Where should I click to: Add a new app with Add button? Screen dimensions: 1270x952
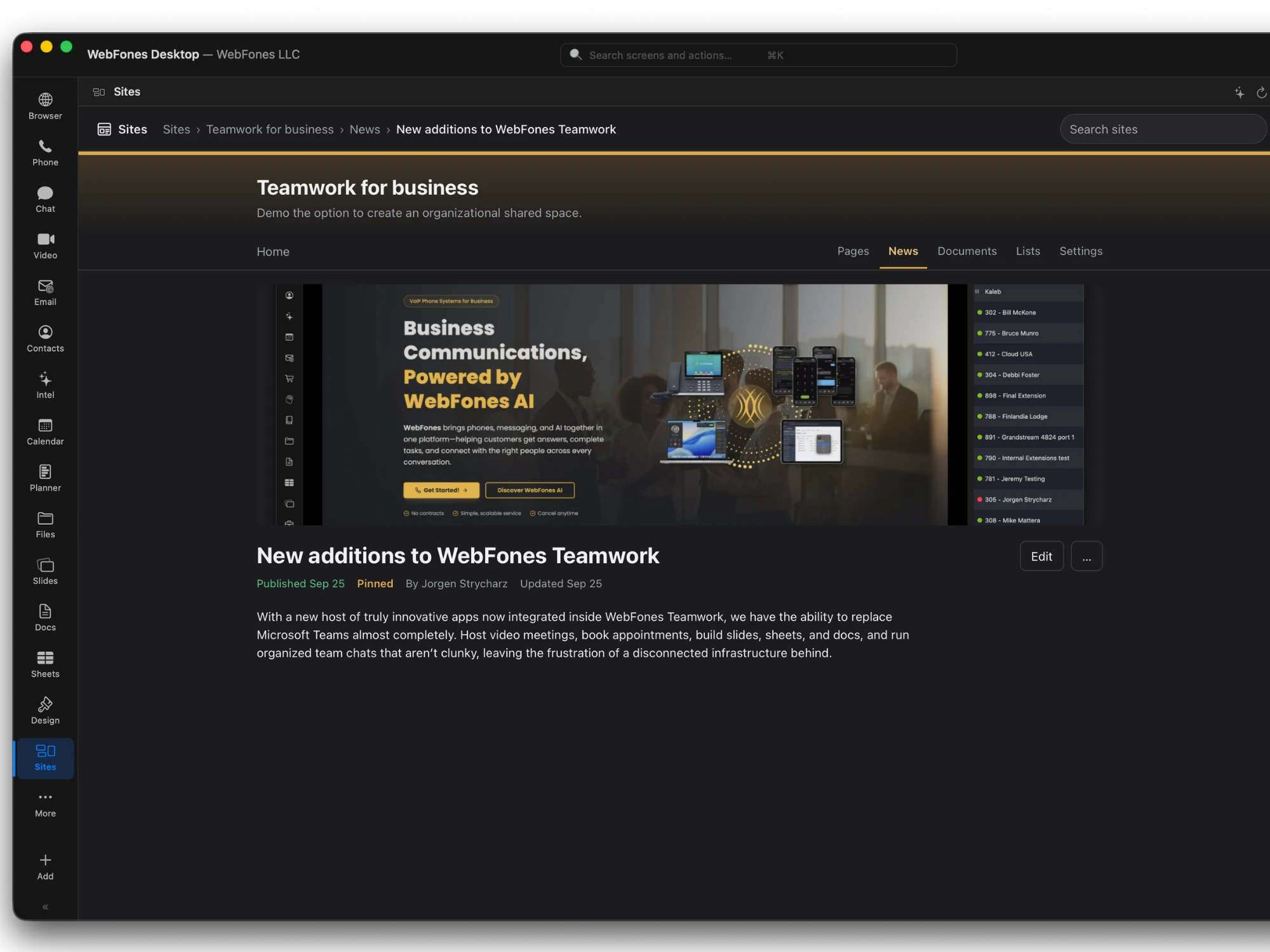pyautogui.click(x=45, y=868)
